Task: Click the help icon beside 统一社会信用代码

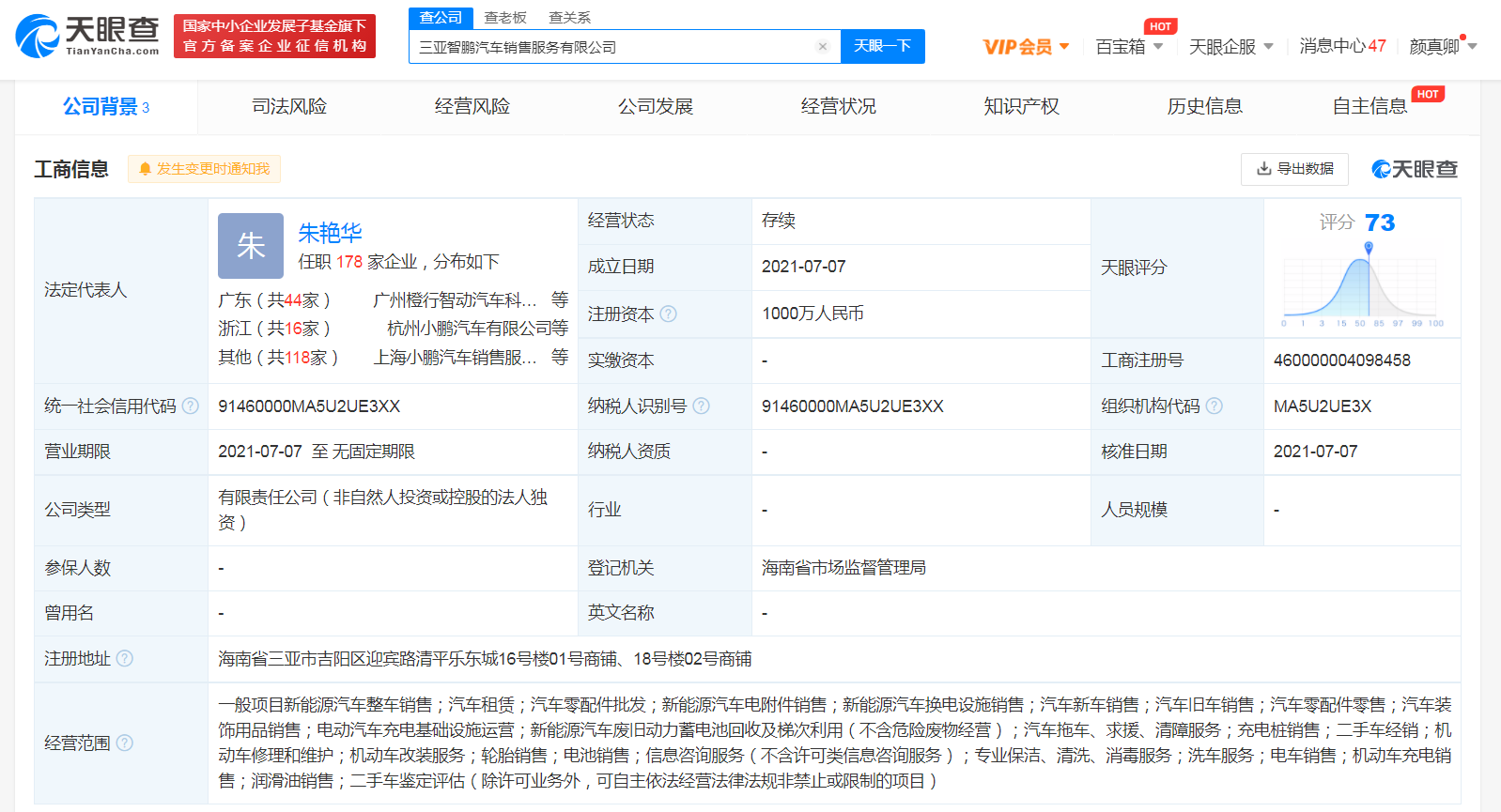Action: (191, 406)
